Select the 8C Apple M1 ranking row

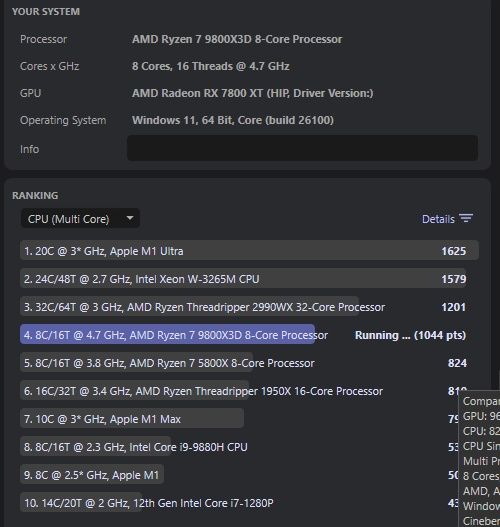click(239, 475)
